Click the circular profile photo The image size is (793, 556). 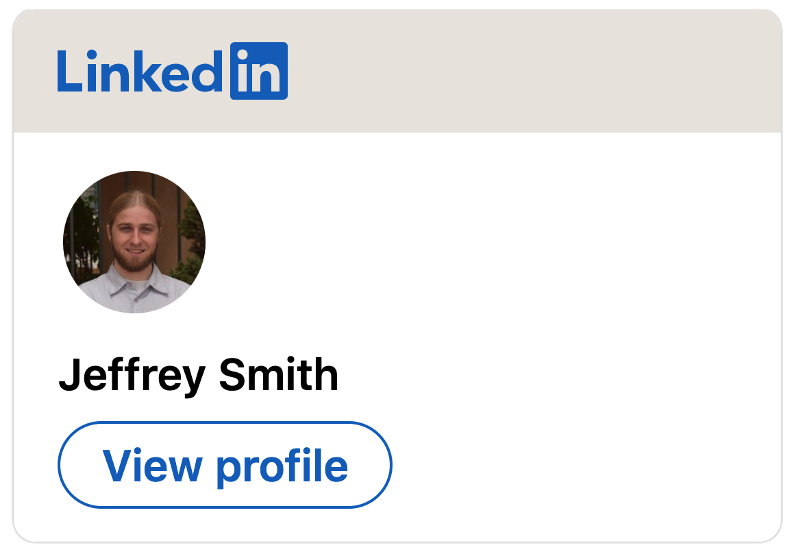(x=134, y=242)
